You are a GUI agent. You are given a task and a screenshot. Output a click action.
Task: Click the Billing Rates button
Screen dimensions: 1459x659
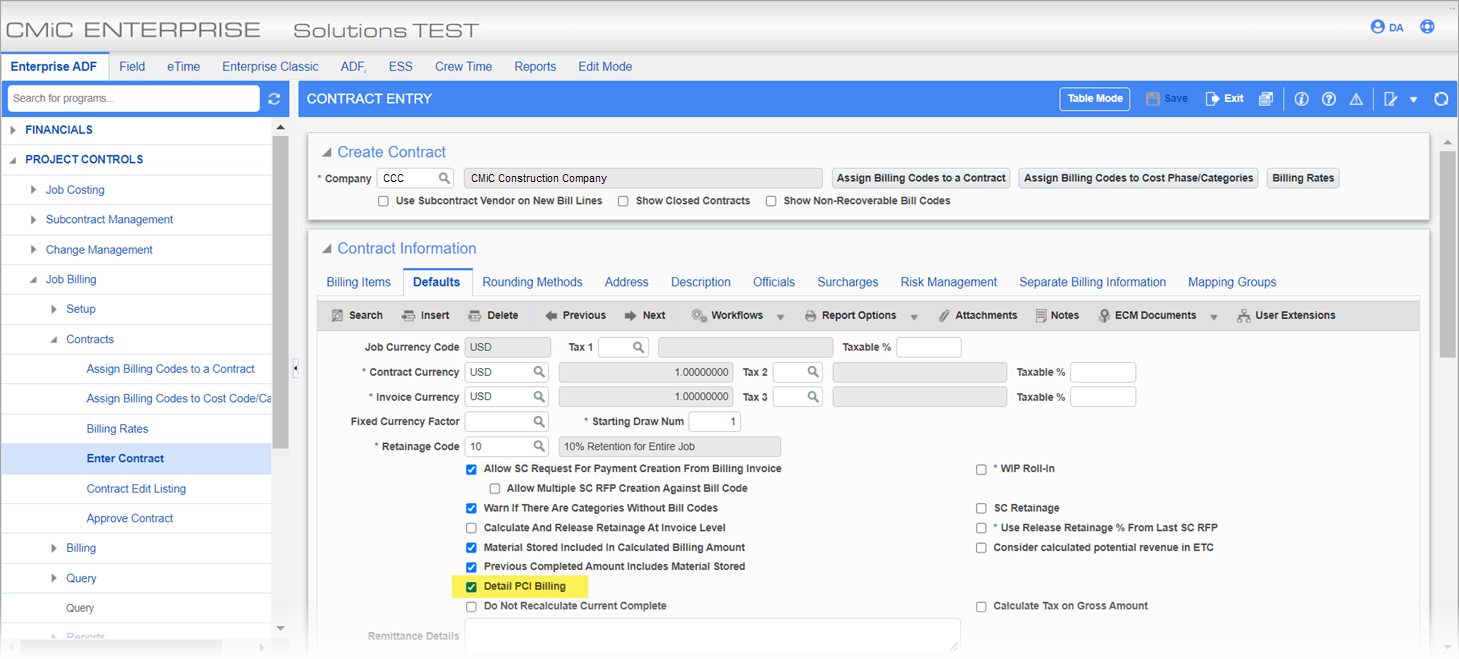click(1303, 178)
